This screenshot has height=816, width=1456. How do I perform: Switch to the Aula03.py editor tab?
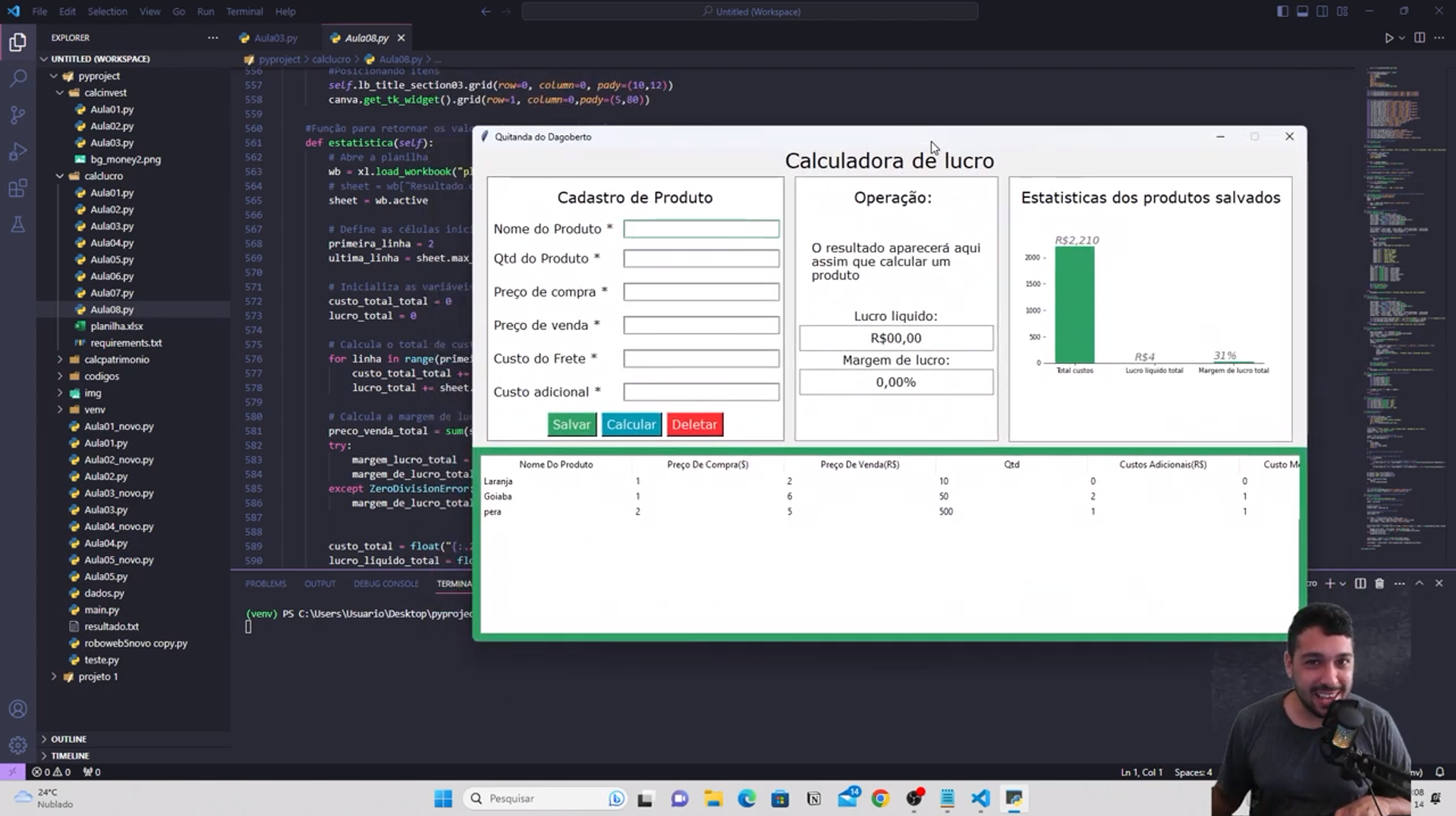pyautogui.click(x=275, y=38)
